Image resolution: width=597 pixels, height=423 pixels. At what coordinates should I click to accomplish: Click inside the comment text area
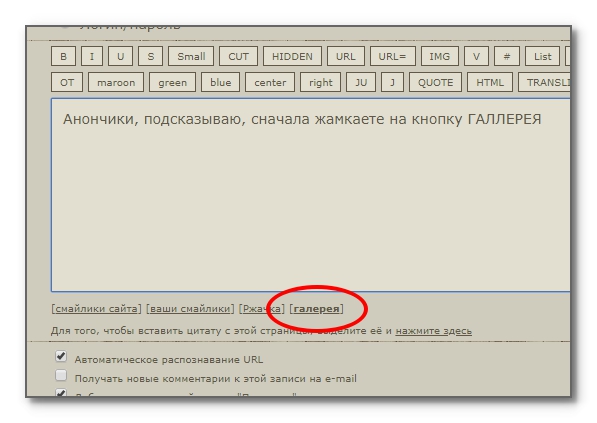coord(311,195)
